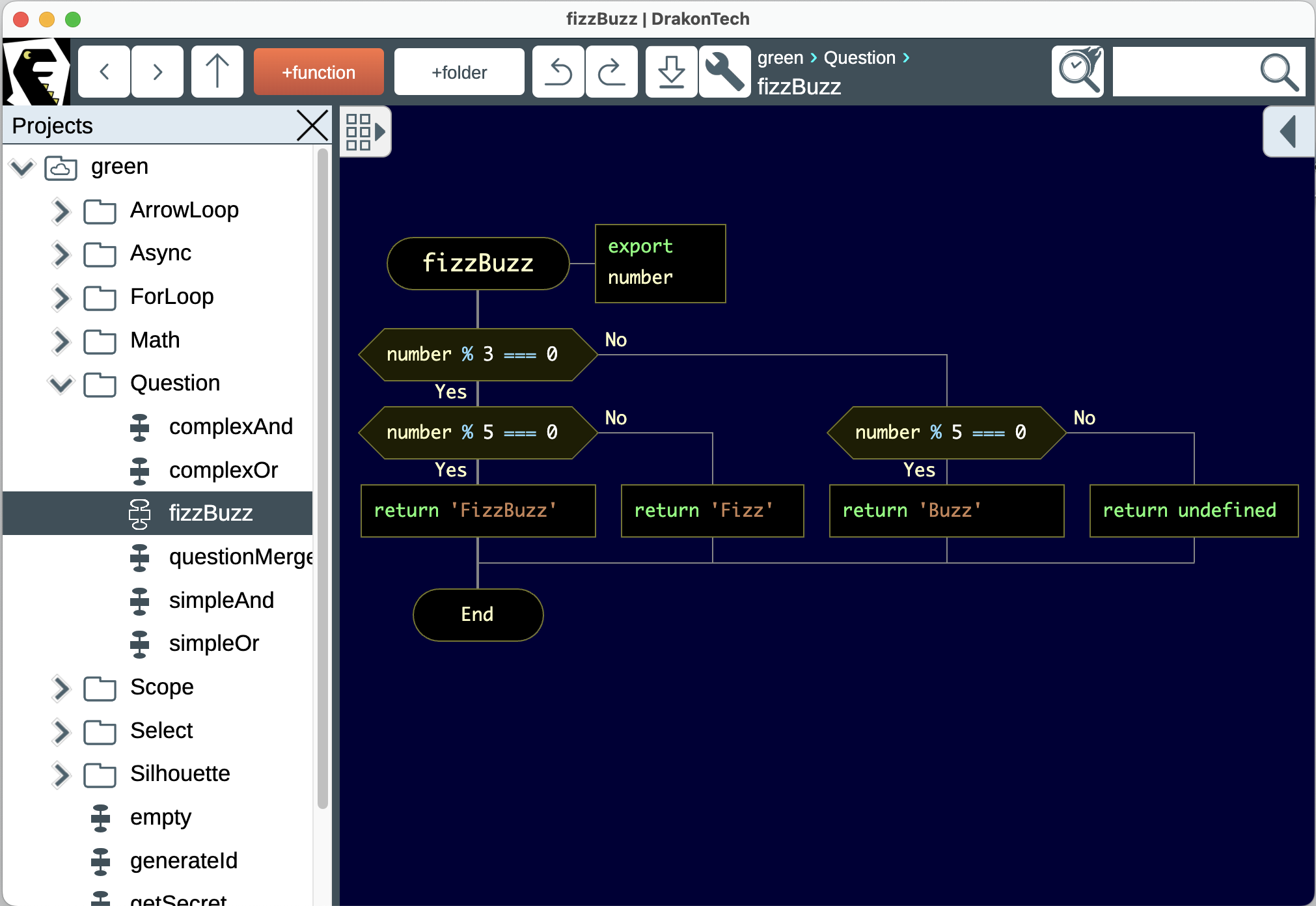This screenshot has height=906, width=1316.
Task: Go back with the left arrow button
Action: [x=104, y=72]
